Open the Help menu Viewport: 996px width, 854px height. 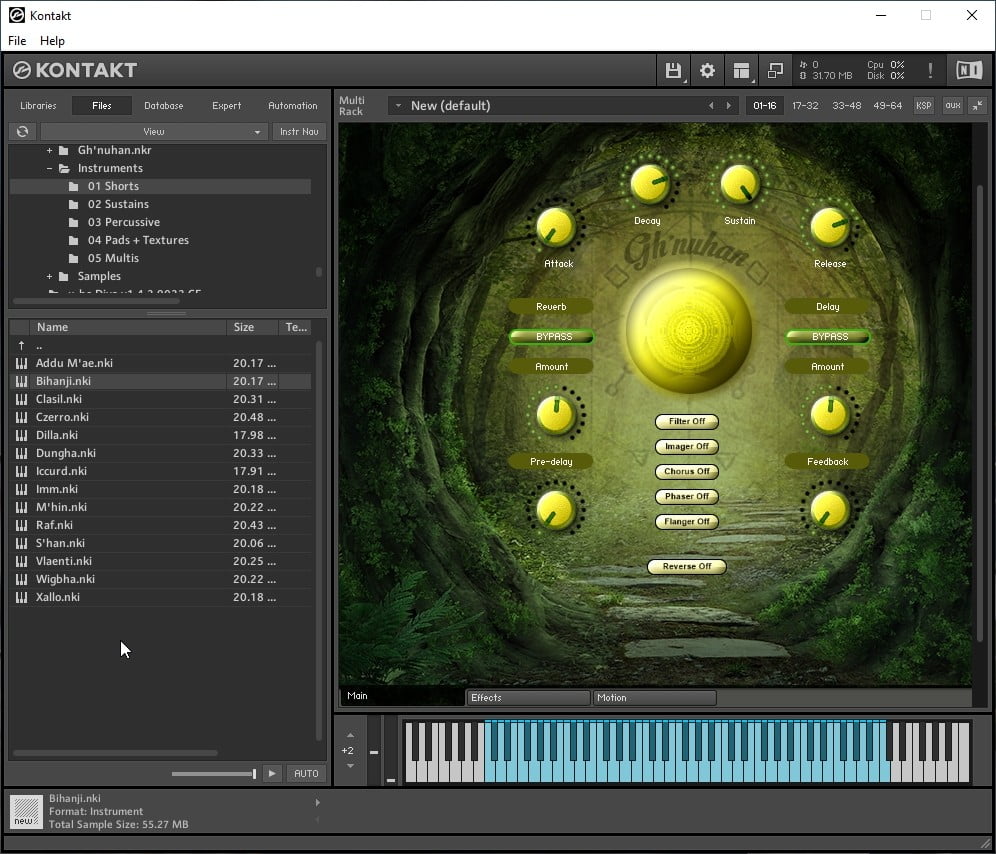[x=52, y=41]
